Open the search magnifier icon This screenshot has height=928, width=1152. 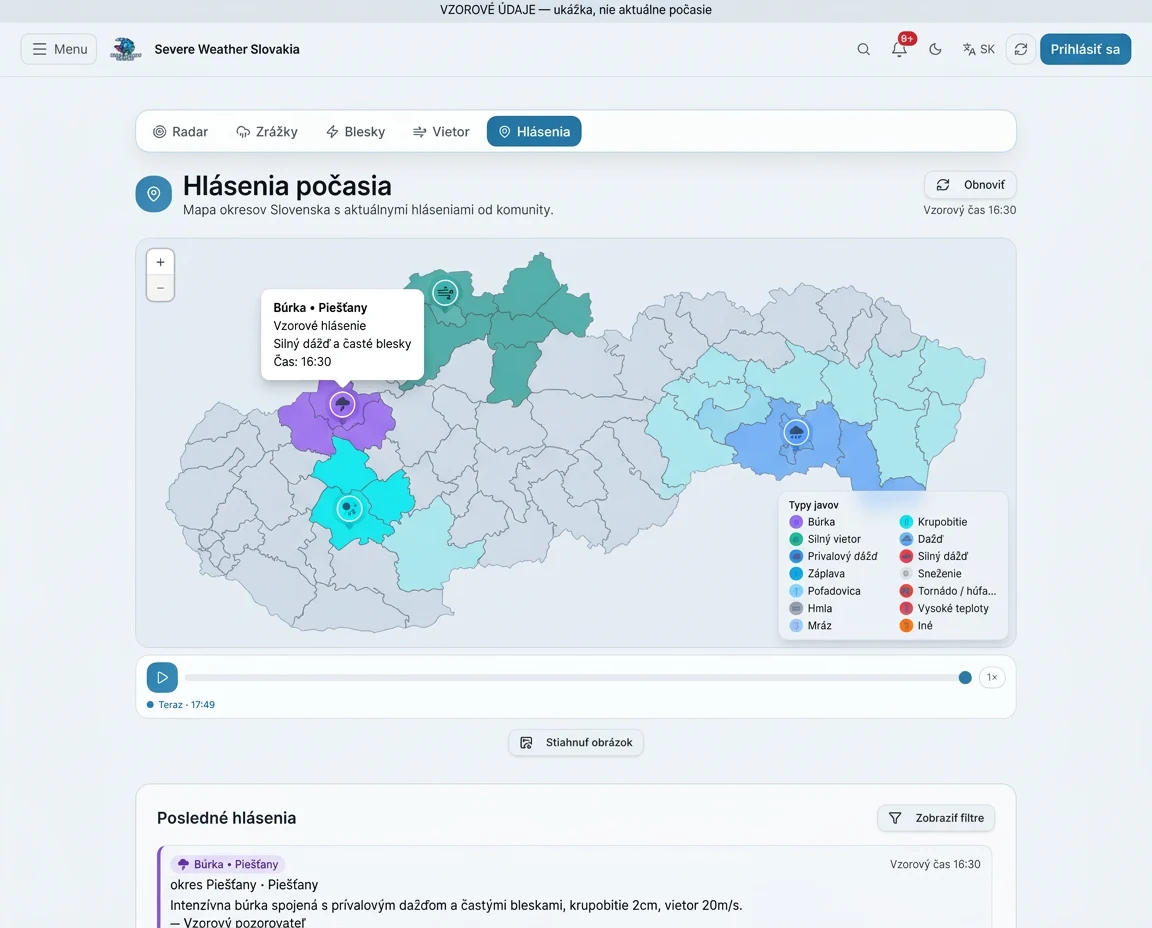point(863,49)
